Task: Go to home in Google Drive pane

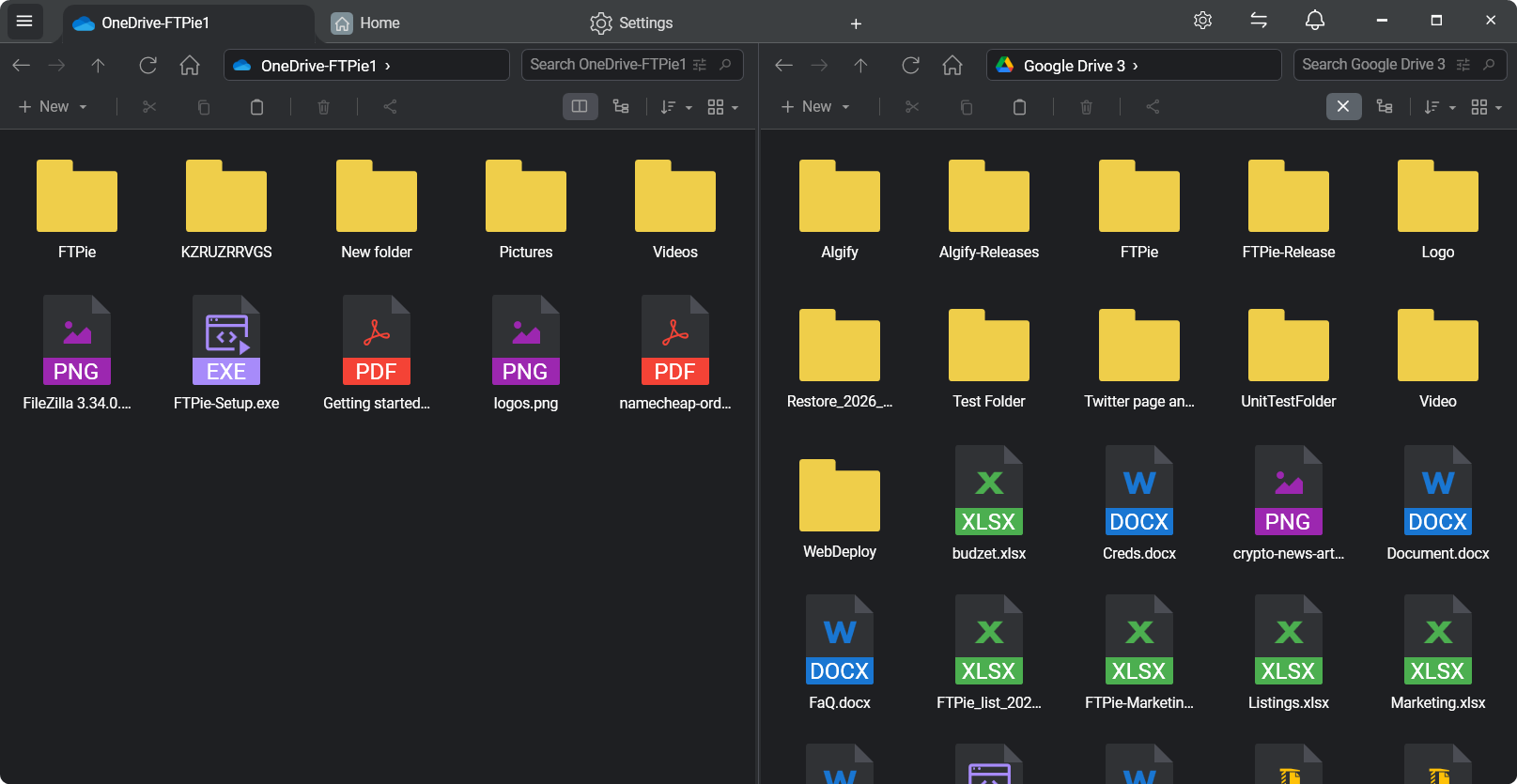Action: click(x=952, y=65)
